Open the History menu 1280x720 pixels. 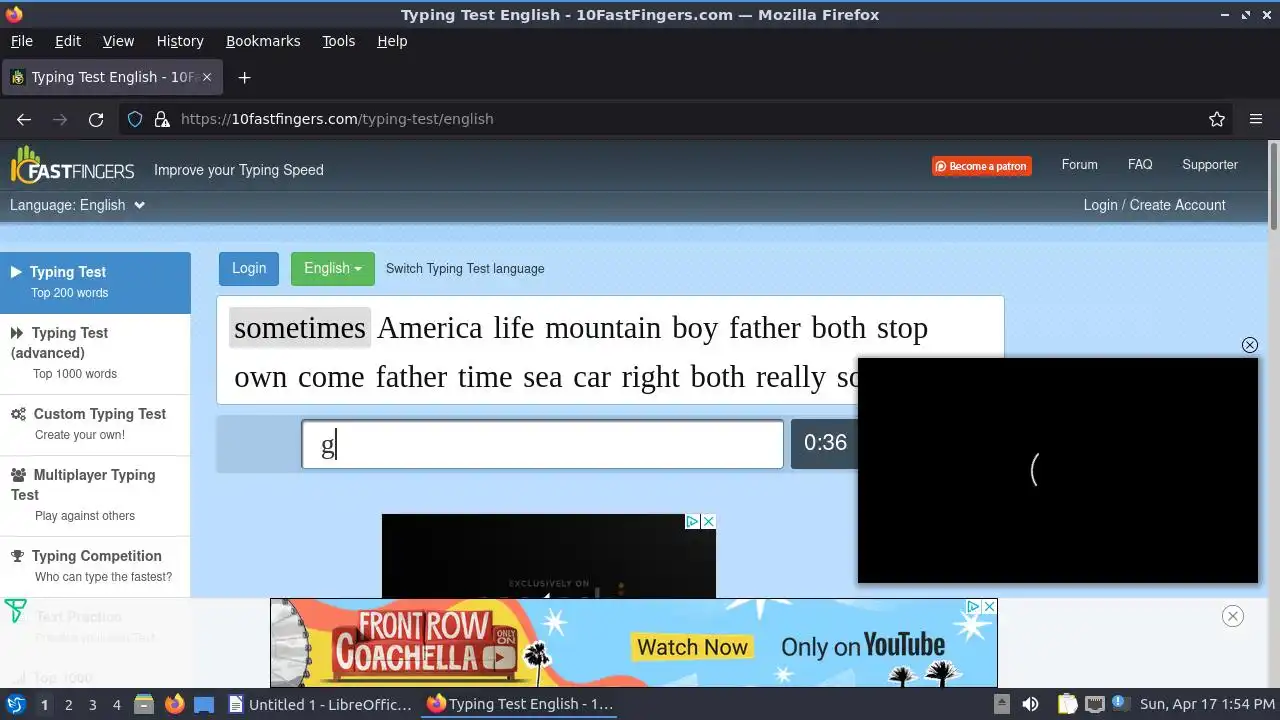(x=180, y=41)
